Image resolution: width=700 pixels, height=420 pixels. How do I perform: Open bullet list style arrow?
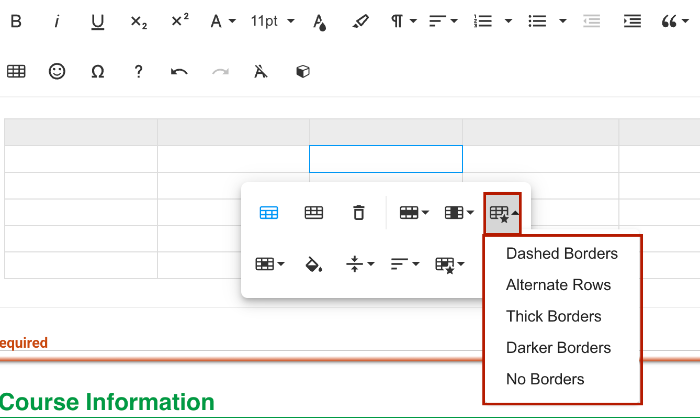pyautogui.click(x=562, y=21)
